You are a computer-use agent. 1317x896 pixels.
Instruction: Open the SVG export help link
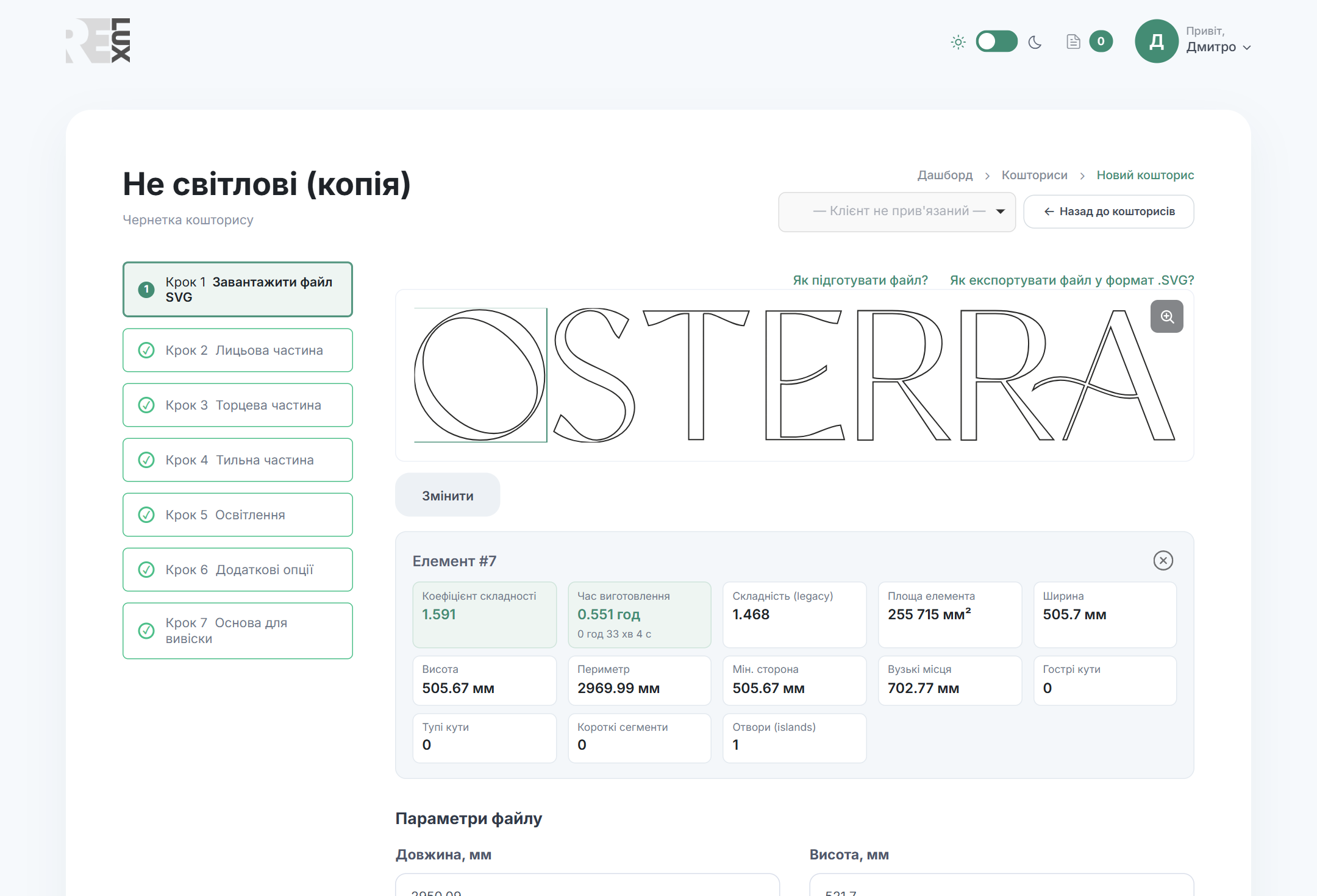(x=1072, y=280)
